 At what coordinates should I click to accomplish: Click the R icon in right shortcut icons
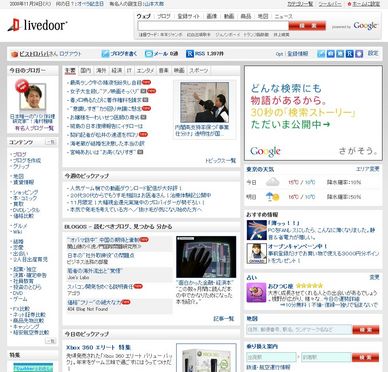[x=349, y=54]
